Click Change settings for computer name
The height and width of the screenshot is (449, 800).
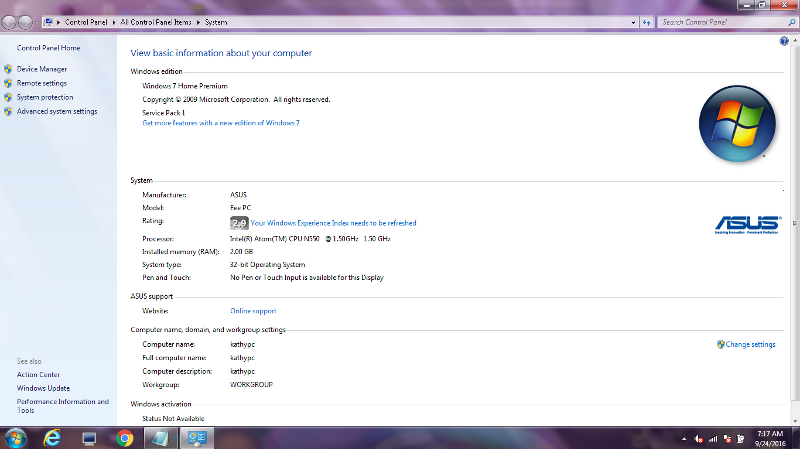point(750,344)
